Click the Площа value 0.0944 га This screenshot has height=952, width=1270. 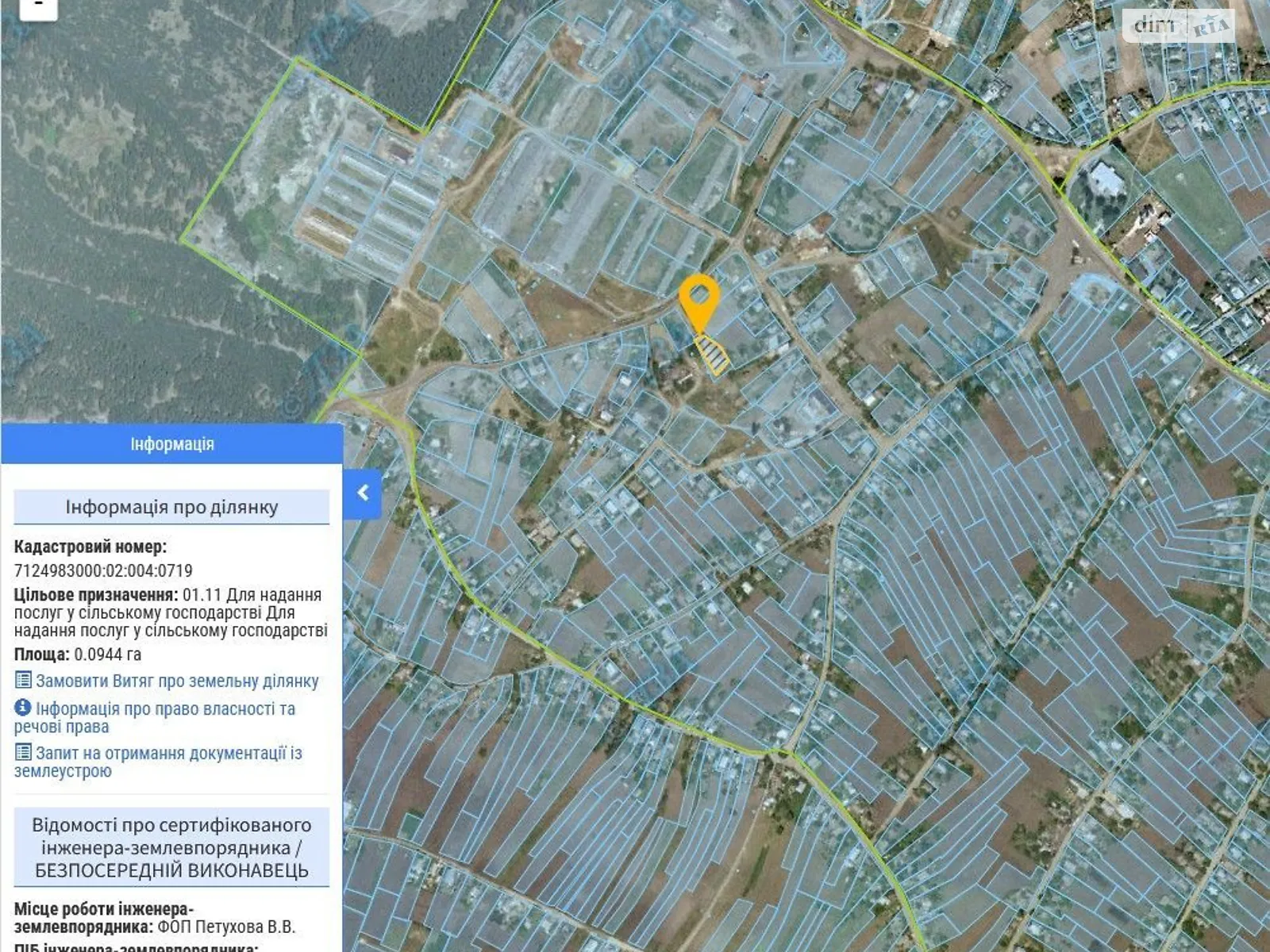108,654
